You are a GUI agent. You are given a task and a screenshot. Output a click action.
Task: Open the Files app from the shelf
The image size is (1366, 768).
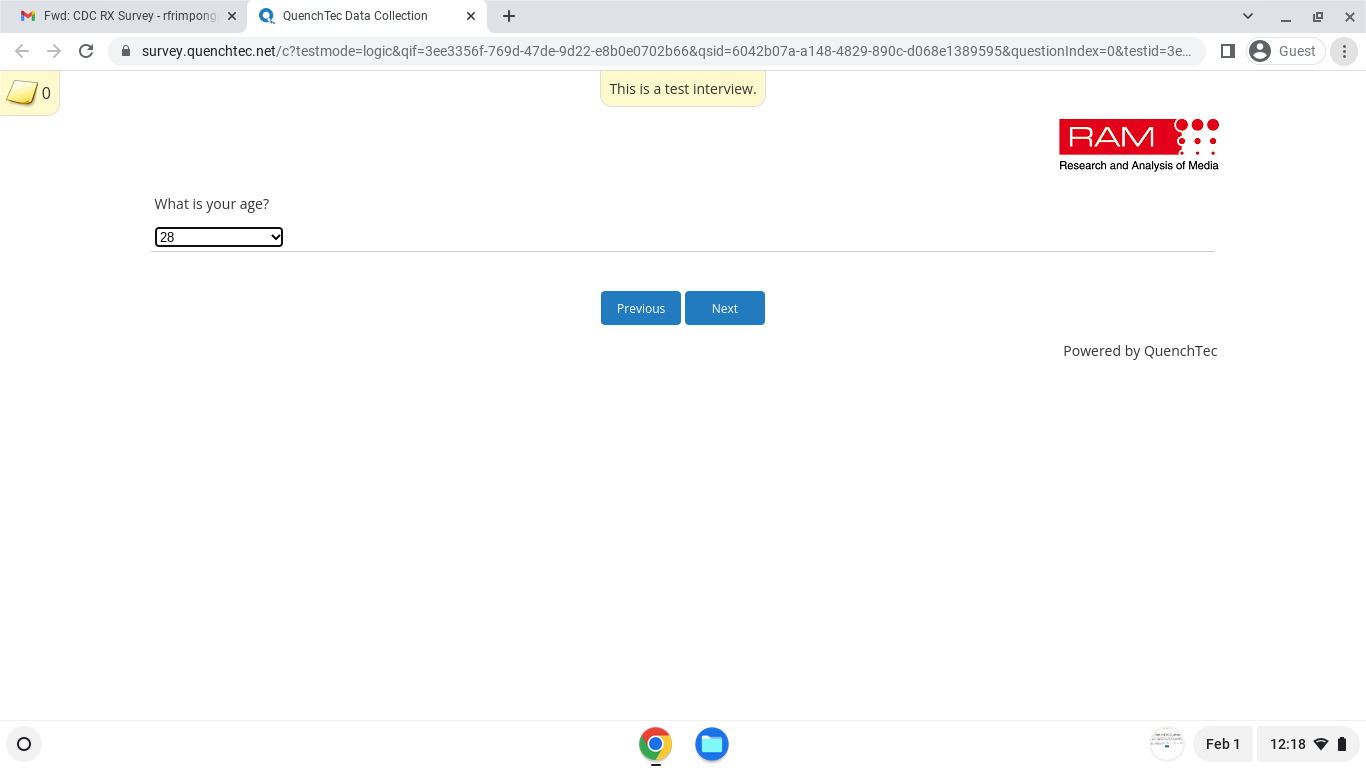[x=712, y=744]
